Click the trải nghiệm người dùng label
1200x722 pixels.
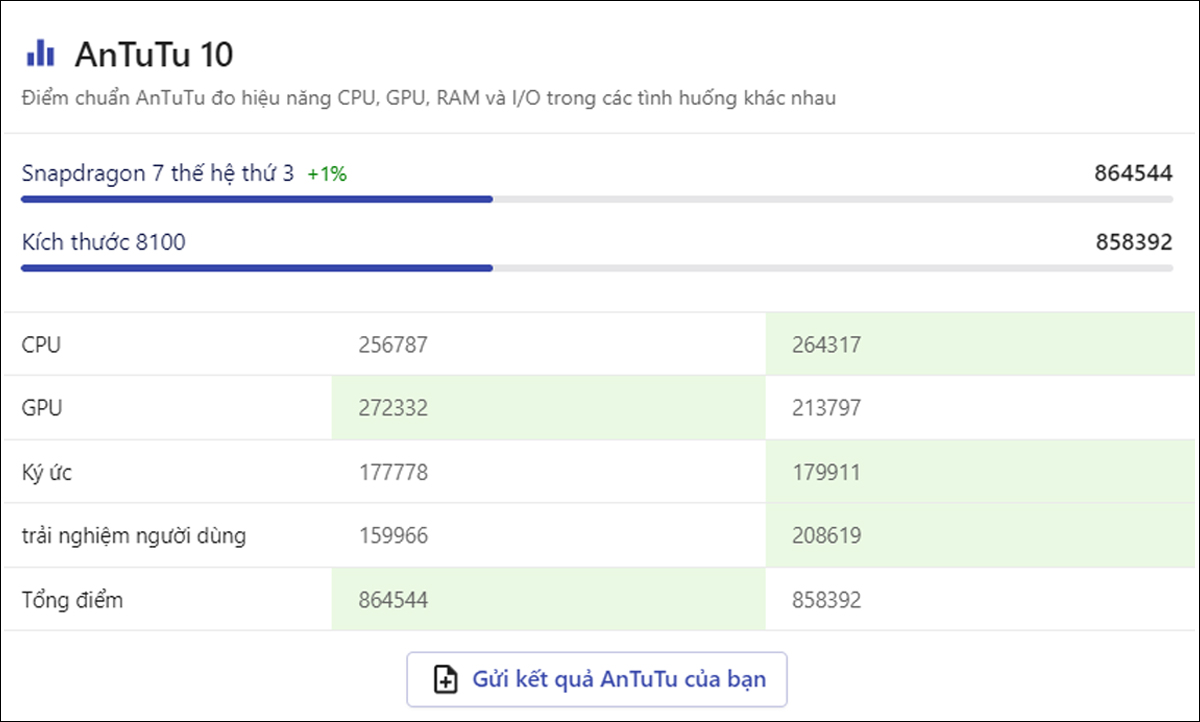134,537
